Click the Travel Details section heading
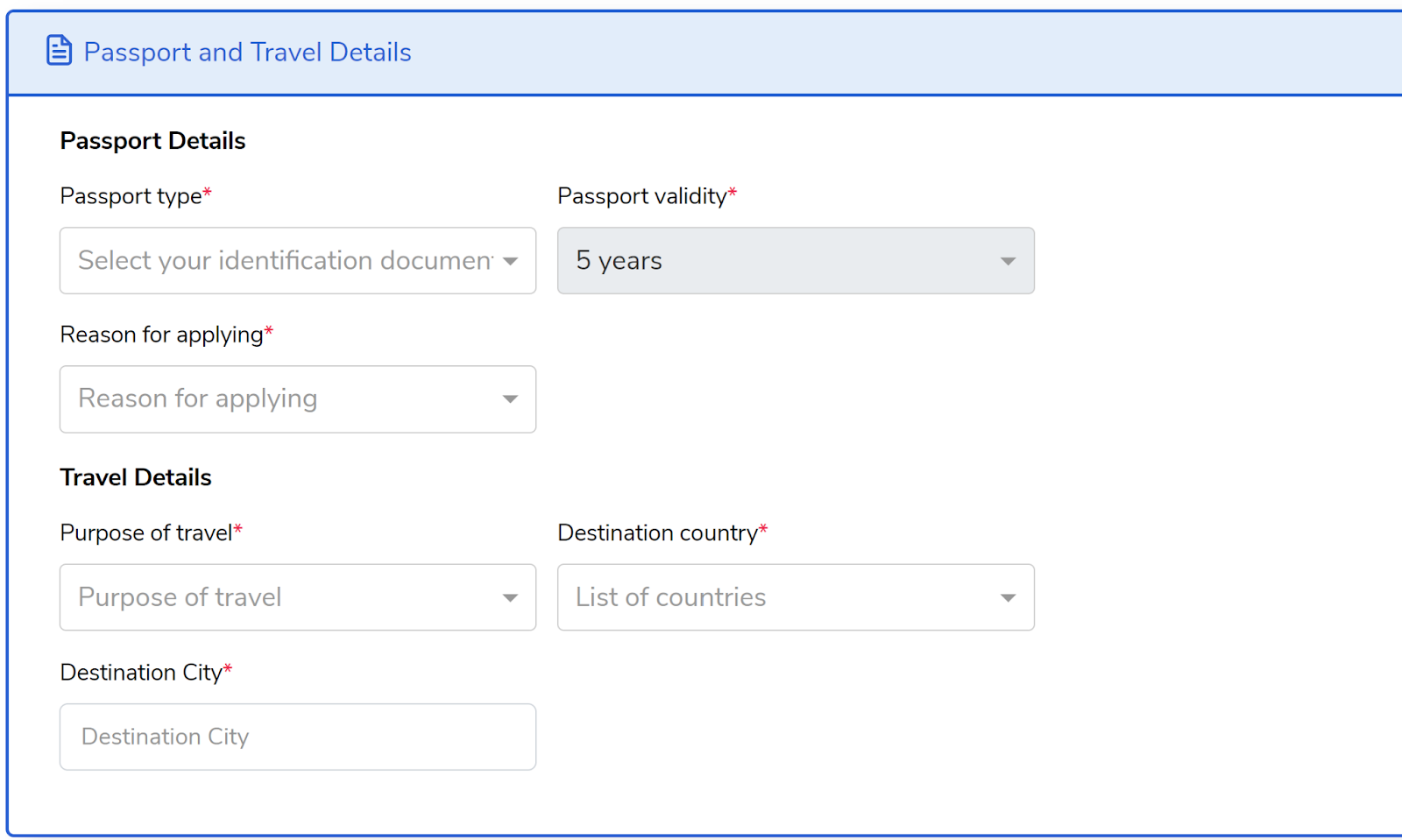This screenshot has width=1402, height=840. (136, 477)
